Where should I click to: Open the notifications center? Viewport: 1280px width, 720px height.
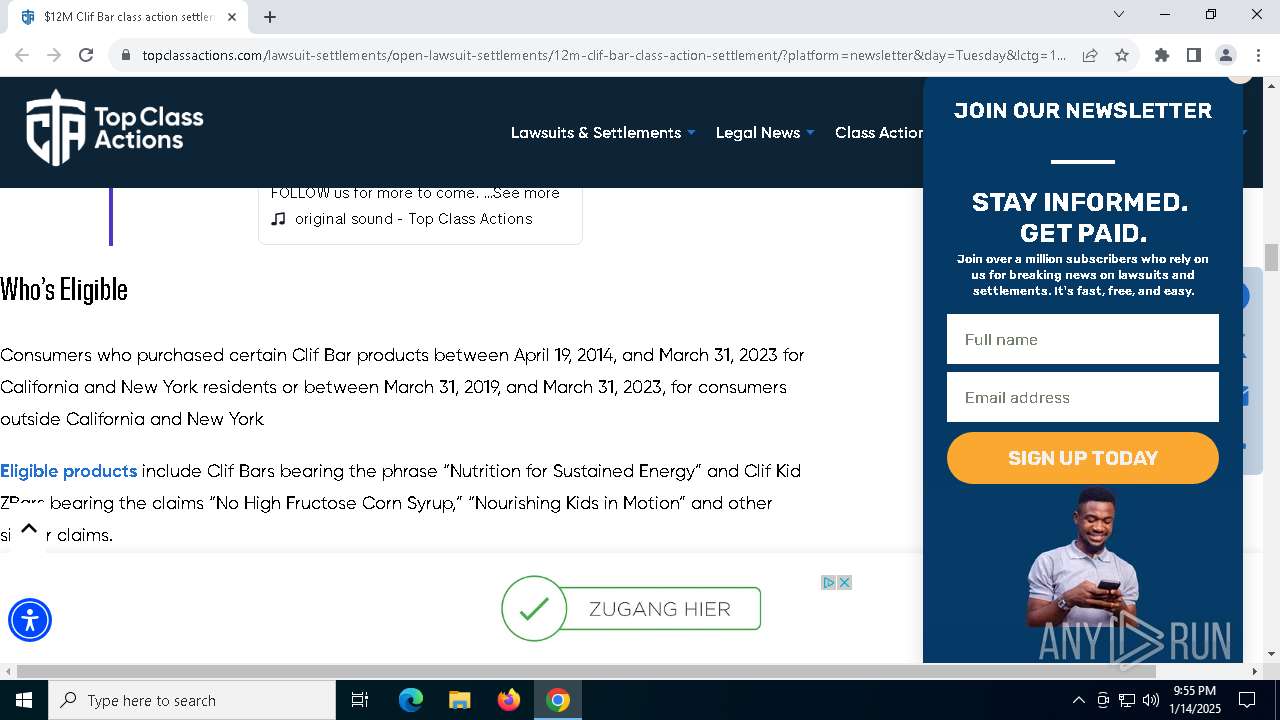pyautogui.click(x=1247, y=700)
